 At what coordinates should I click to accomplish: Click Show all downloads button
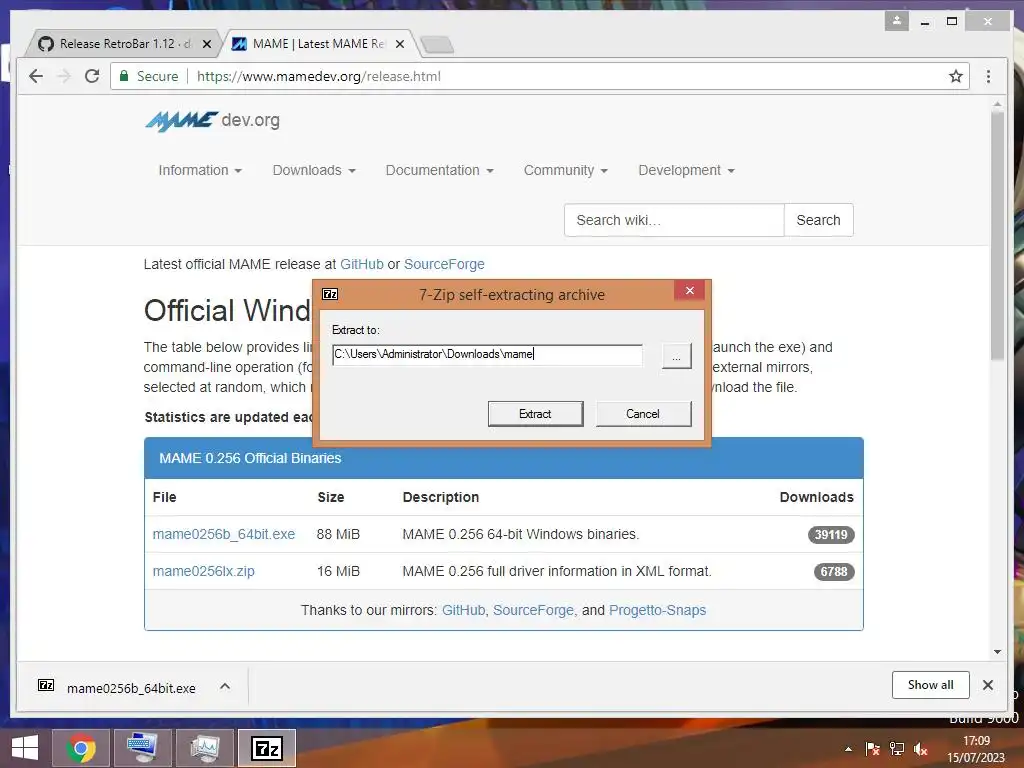[931, 685]
